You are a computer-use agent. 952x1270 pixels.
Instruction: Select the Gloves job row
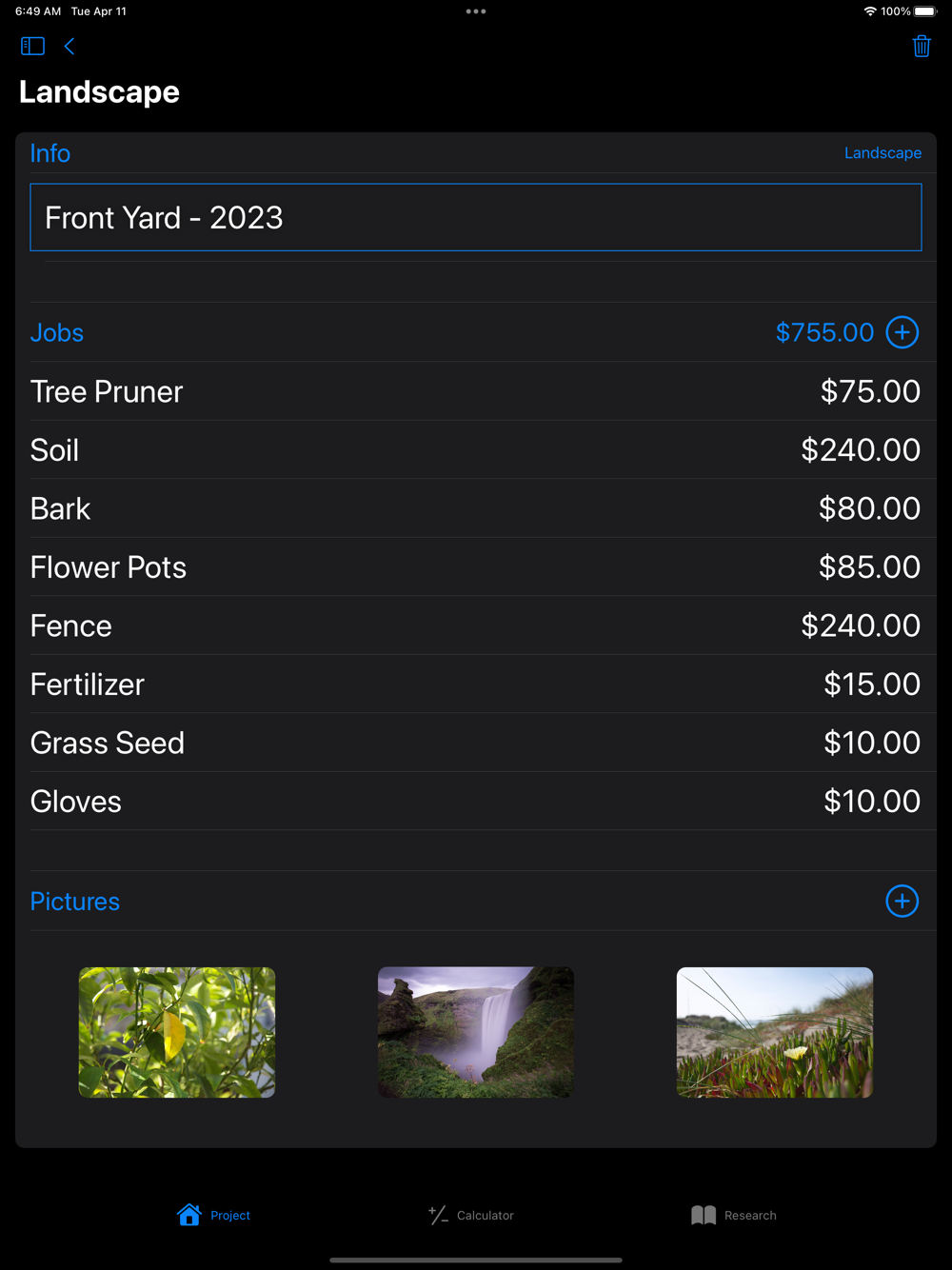point(476,801)
